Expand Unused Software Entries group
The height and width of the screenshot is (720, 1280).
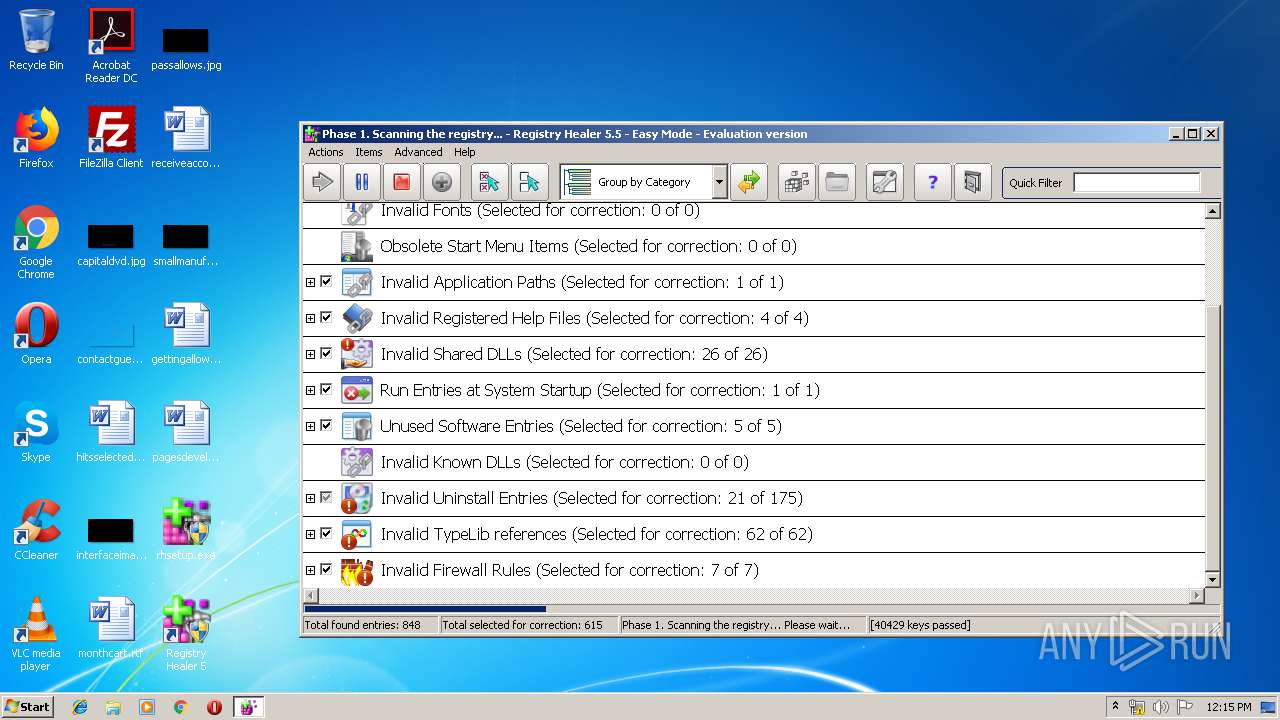click(310, 426)
